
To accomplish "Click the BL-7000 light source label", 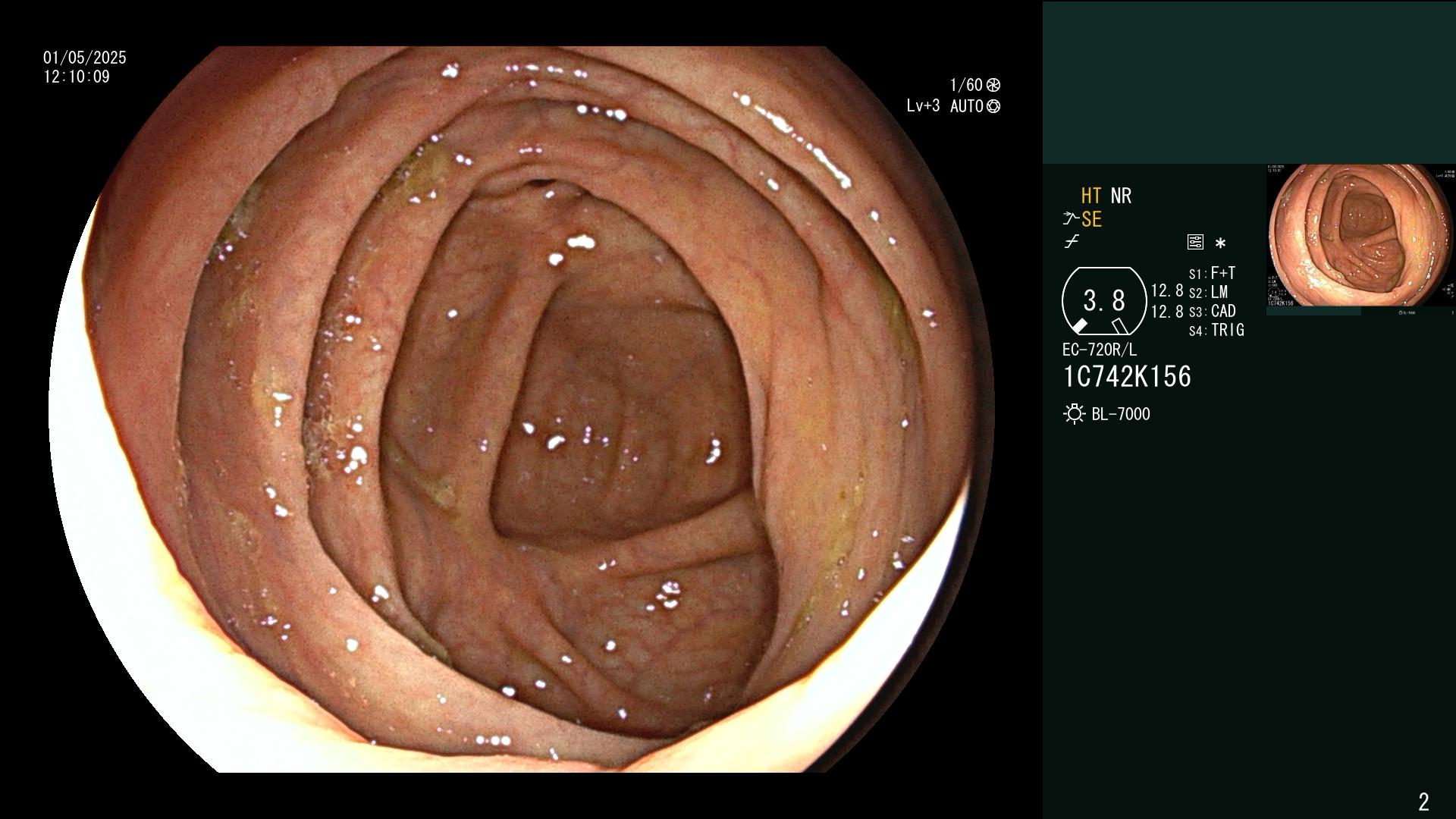I will [1121, 414].
